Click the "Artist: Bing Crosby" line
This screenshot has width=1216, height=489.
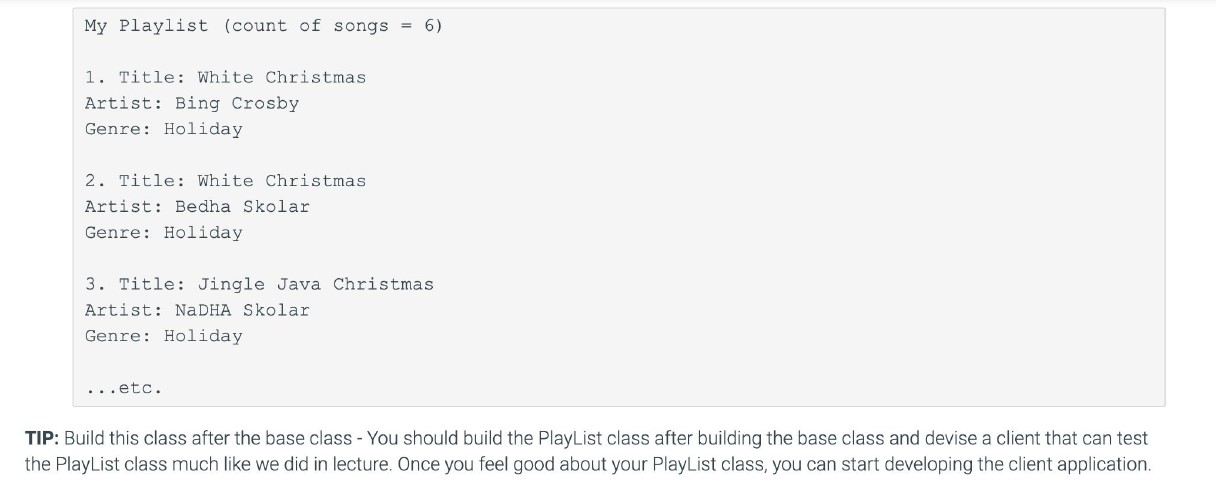coord(192,104)
